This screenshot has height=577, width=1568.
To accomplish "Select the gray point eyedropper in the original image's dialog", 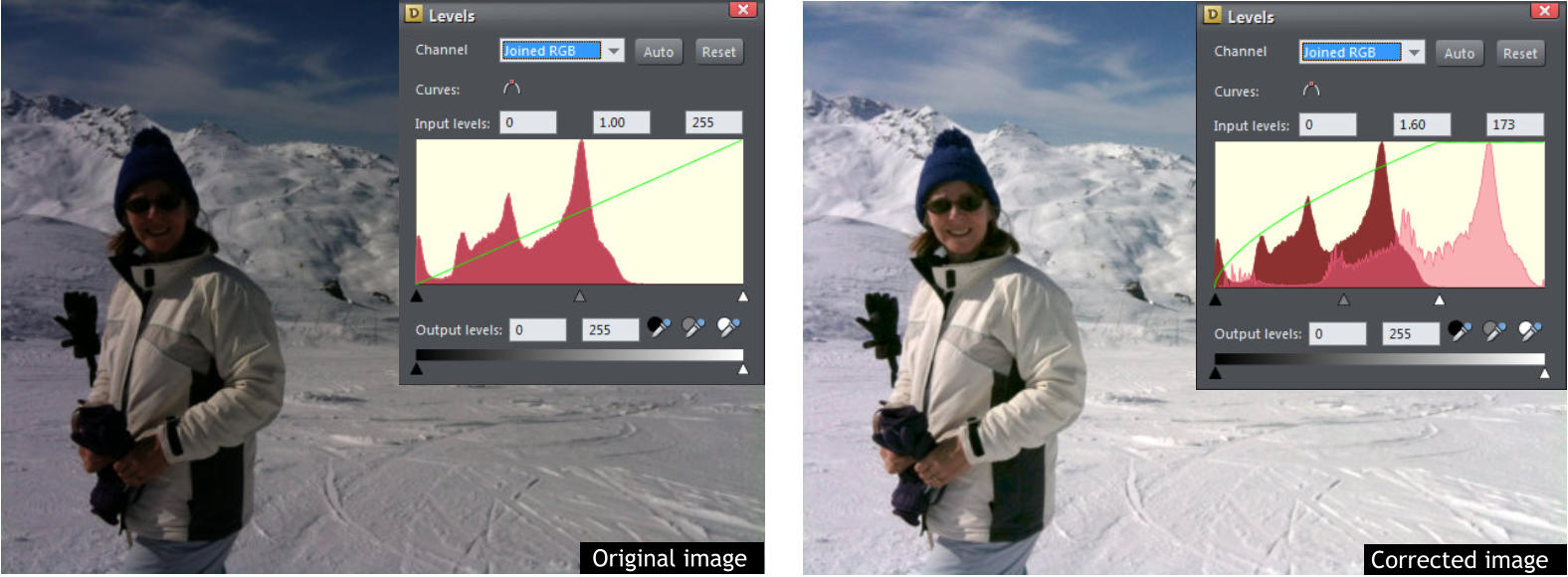I will [x=693, y=327].
